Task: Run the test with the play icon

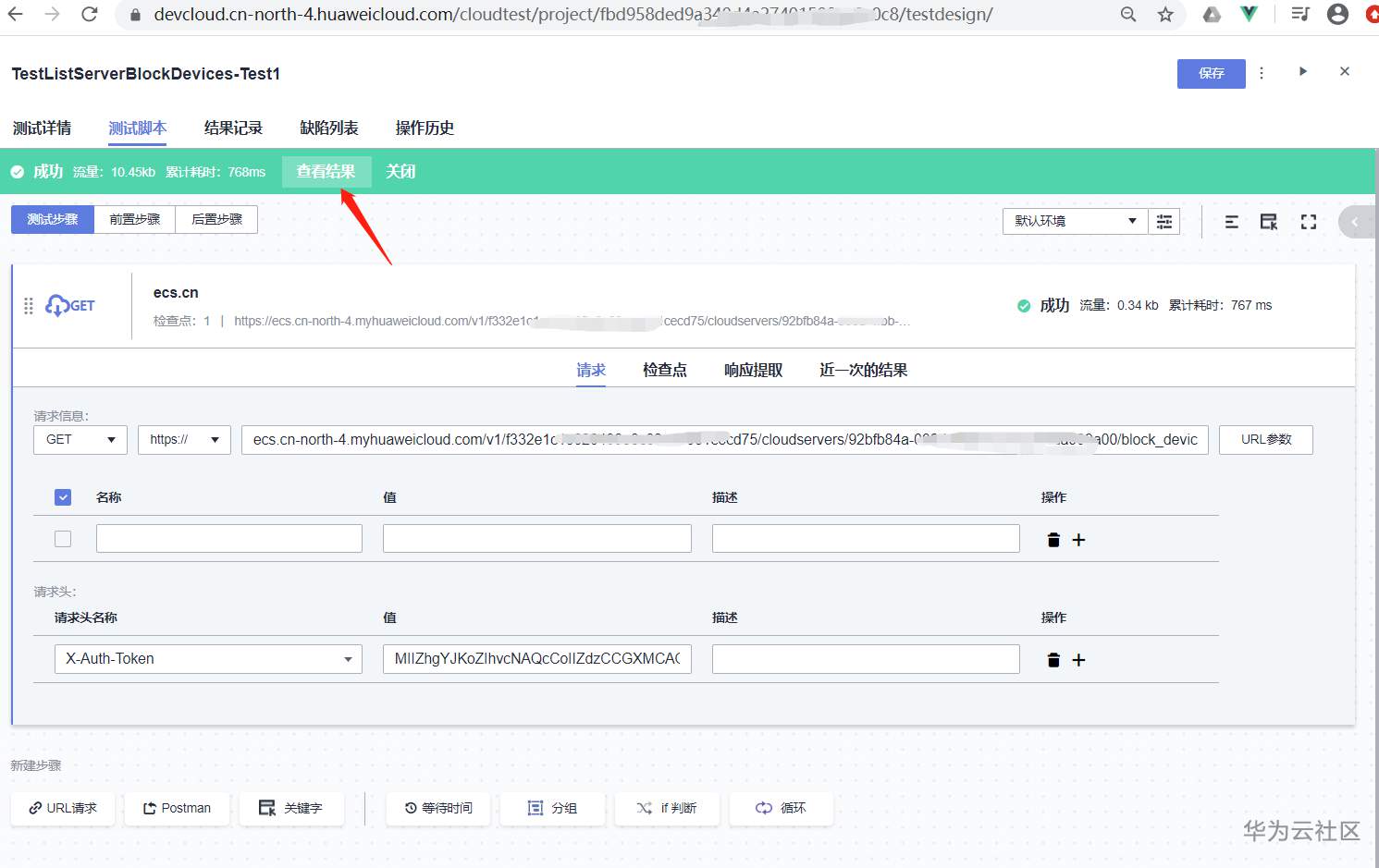Action: pyautogui.click(x=1303, y=71)
